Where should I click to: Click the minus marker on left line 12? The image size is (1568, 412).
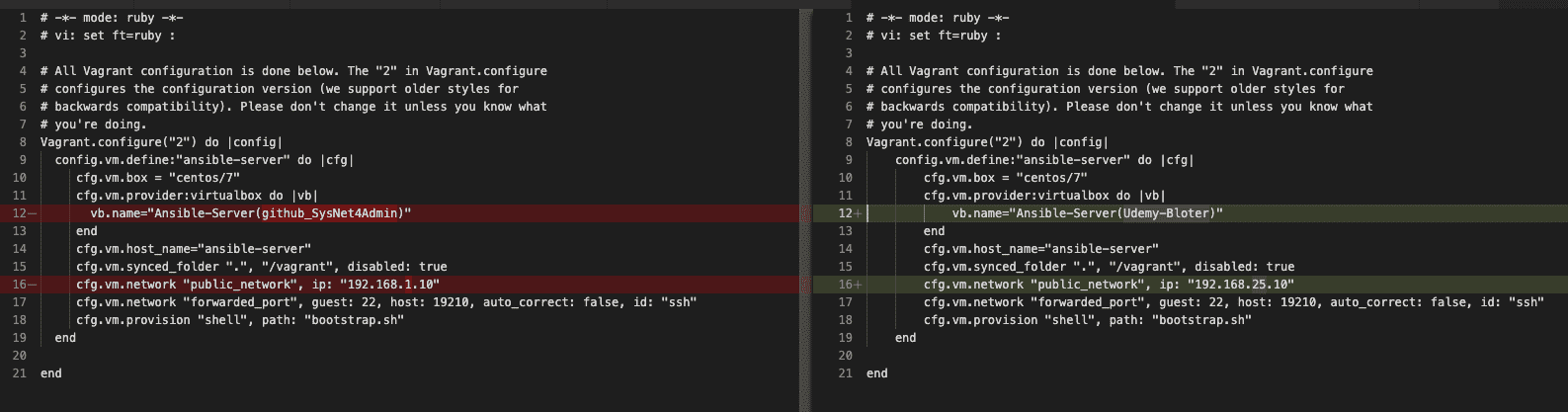coord(33,213)
